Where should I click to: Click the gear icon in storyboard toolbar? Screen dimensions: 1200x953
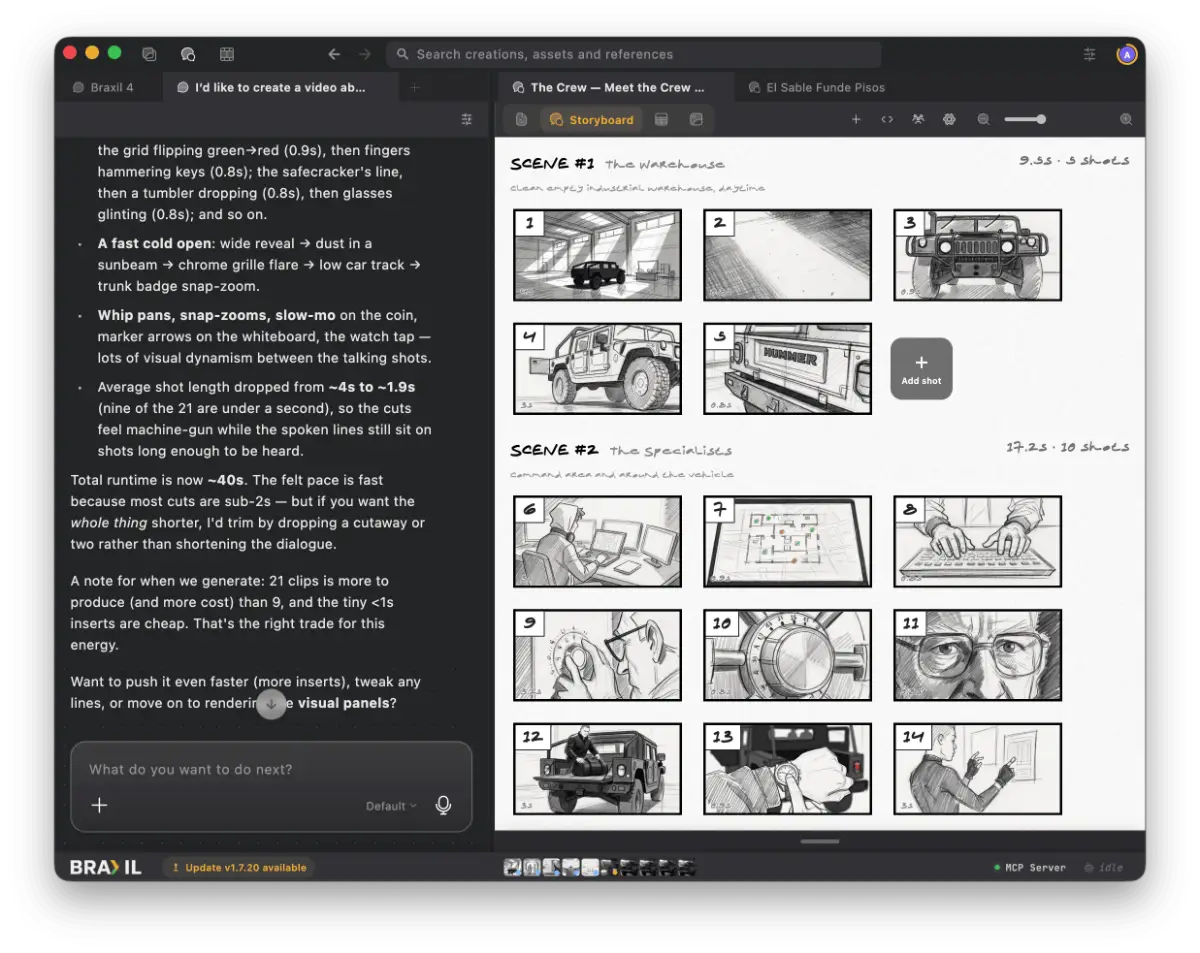point(949,119)
